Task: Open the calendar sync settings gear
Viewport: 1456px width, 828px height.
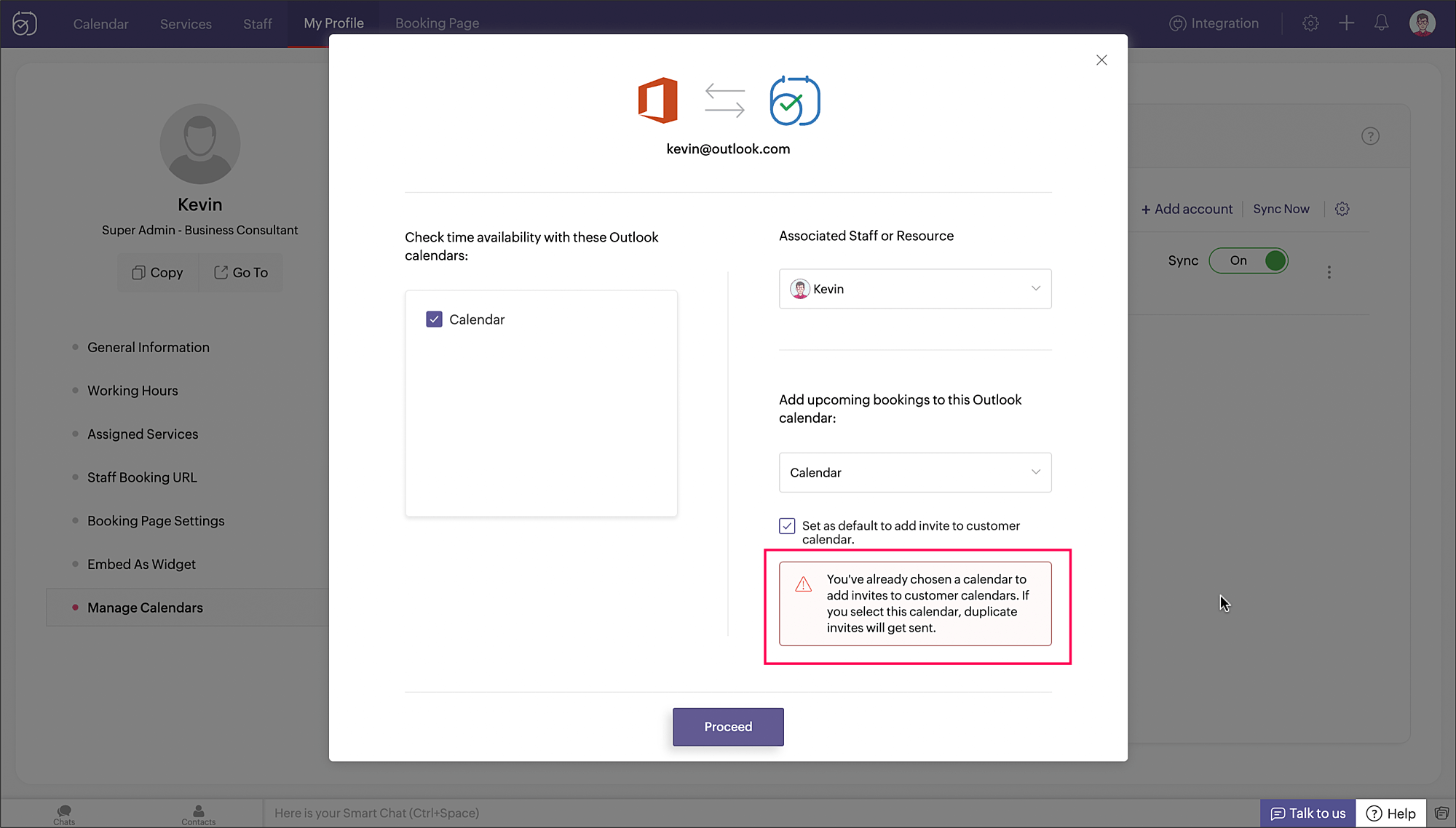Action: click(x=1342, y=210)
